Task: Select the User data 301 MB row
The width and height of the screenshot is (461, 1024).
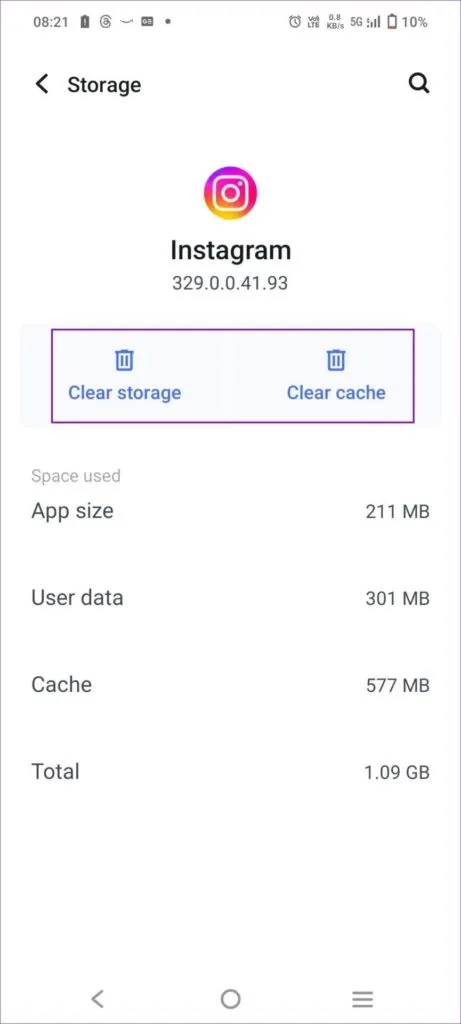Action: (x=230, y=598)
